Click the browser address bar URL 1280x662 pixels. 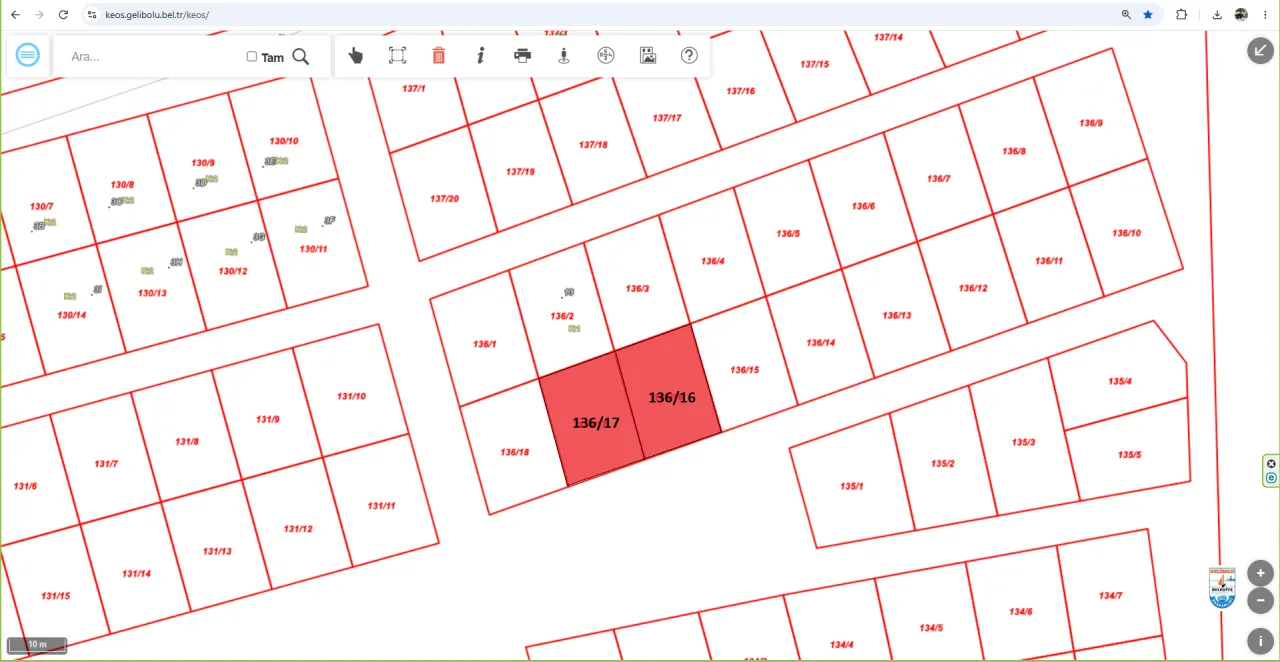click(157, 15)
